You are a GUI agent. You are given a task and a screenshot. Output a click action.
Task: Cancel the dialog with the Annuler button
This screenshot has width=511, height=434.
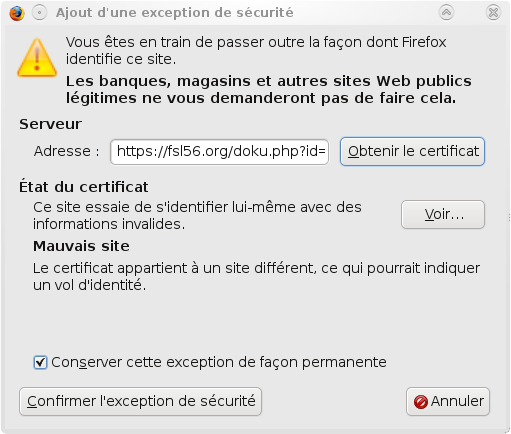pyautogui.click(x=448, y=401)
